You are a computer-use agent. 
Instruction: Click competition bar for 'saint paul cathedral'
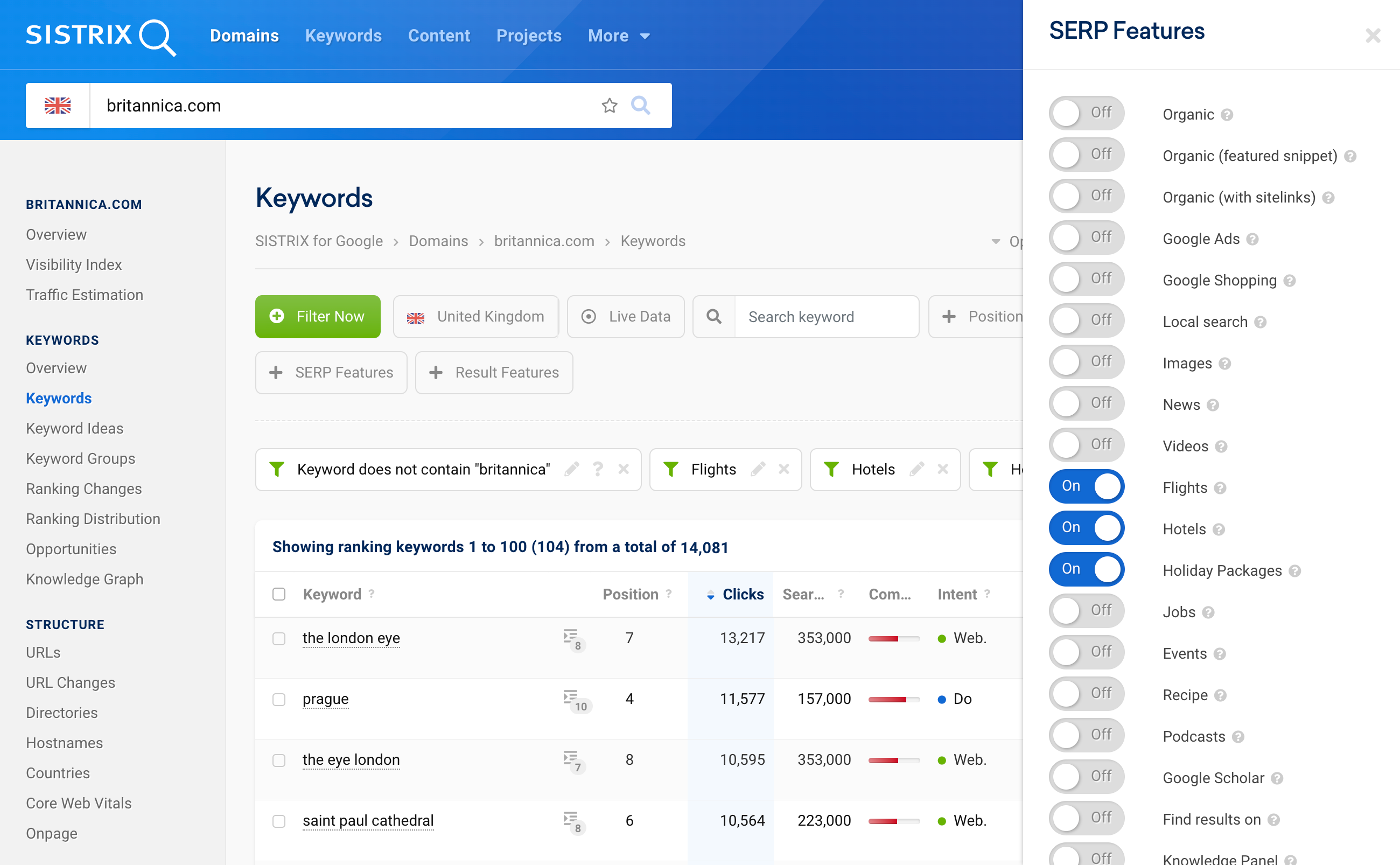(893, 821)
